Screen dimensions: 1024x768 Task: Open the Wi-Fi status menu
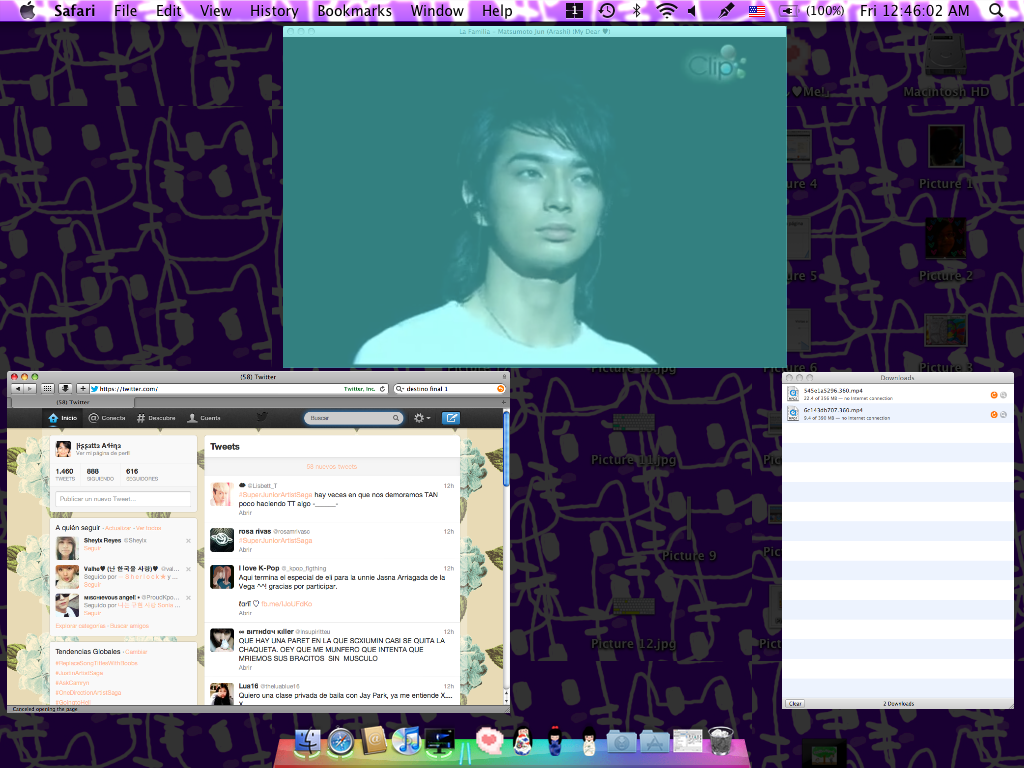pos(666,10)
